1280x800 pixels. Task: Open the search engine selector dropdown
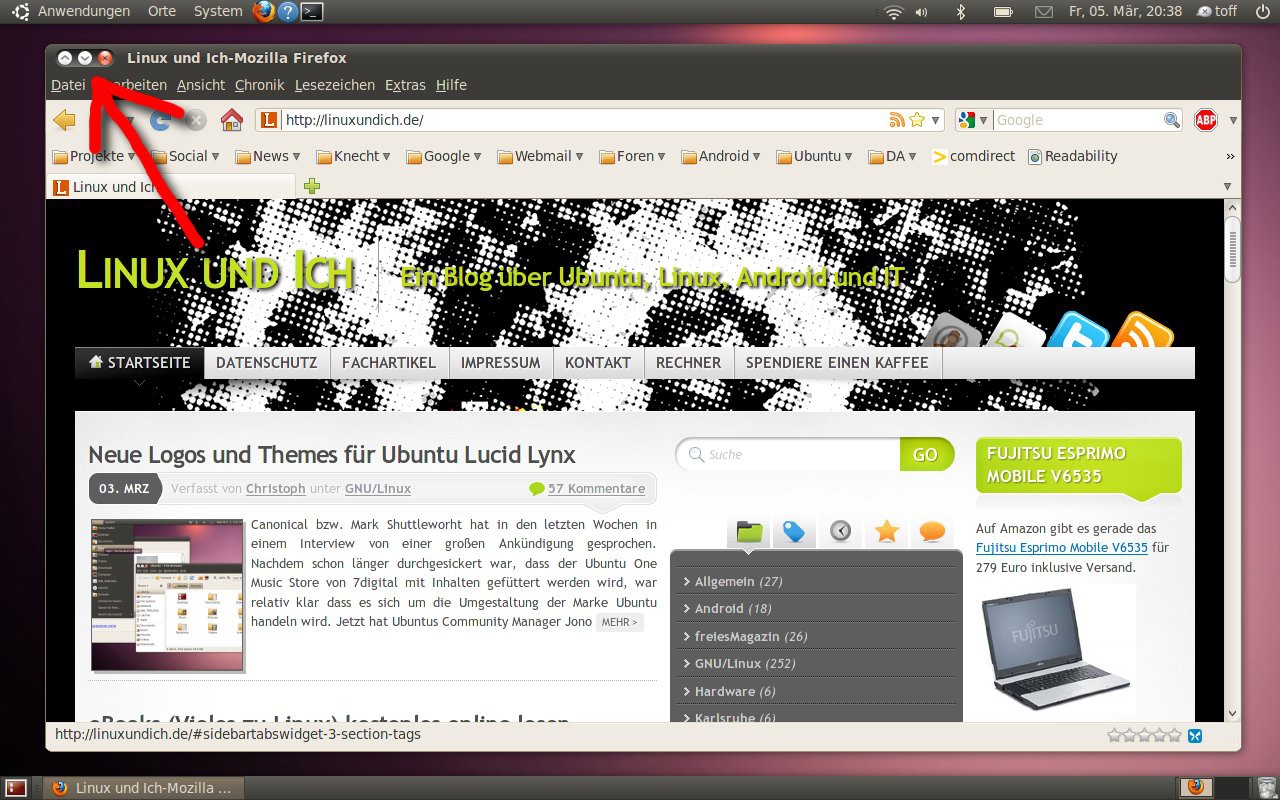click(x=973, y=120)
